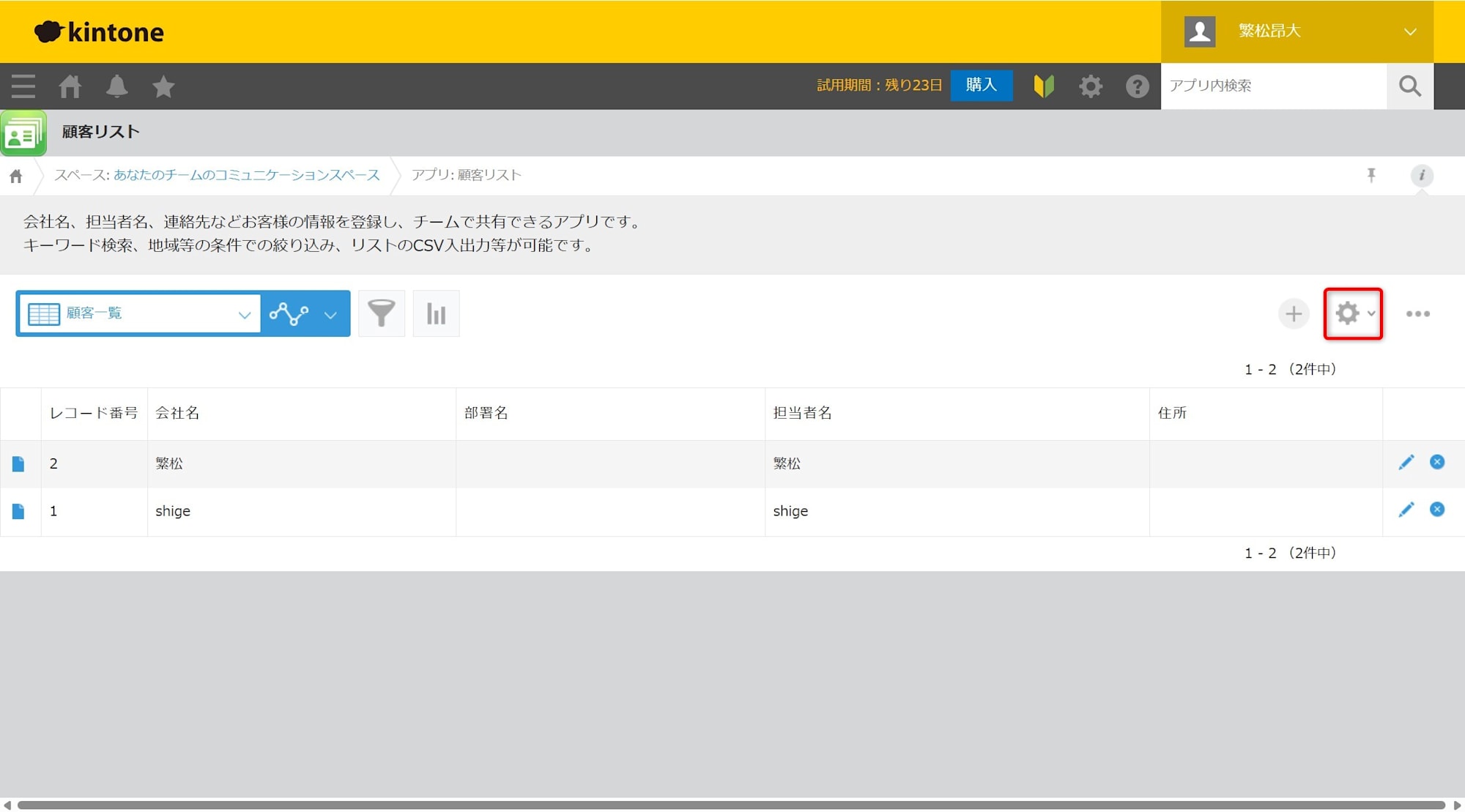This screenshot has width=1465, height=812.
Task: Click the beginner guide leaf icon
Action: pos(1044,86)
